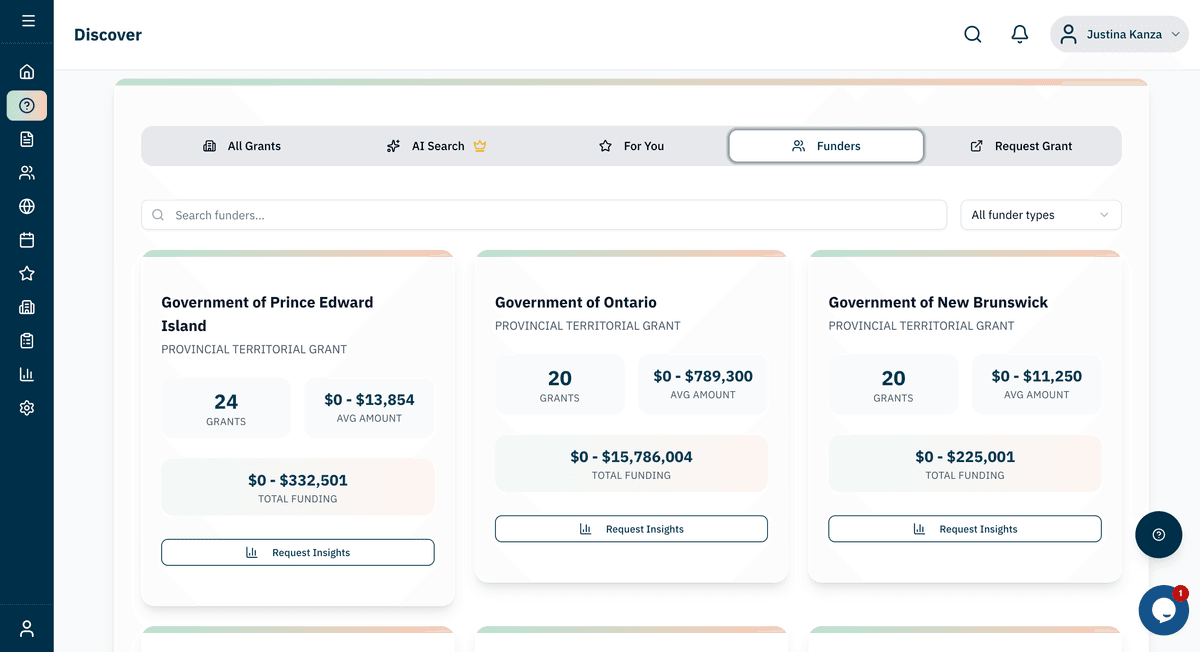This screenshot has width=1200, height=652.
Task: Open the chat widget with unread message
Action: (1163, 610)
